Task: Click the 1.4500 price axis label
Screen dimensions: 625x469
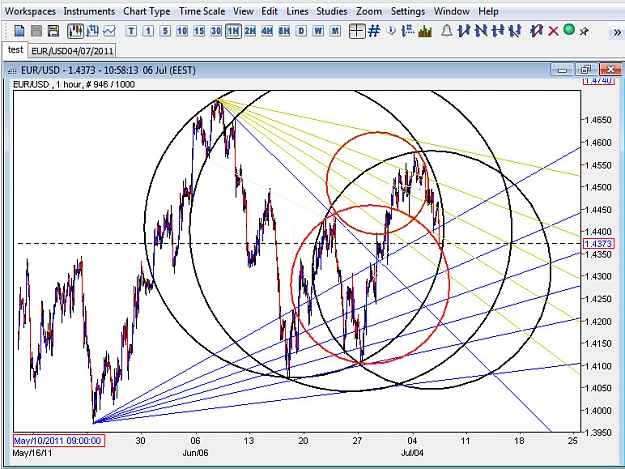Action: (598, 187)
